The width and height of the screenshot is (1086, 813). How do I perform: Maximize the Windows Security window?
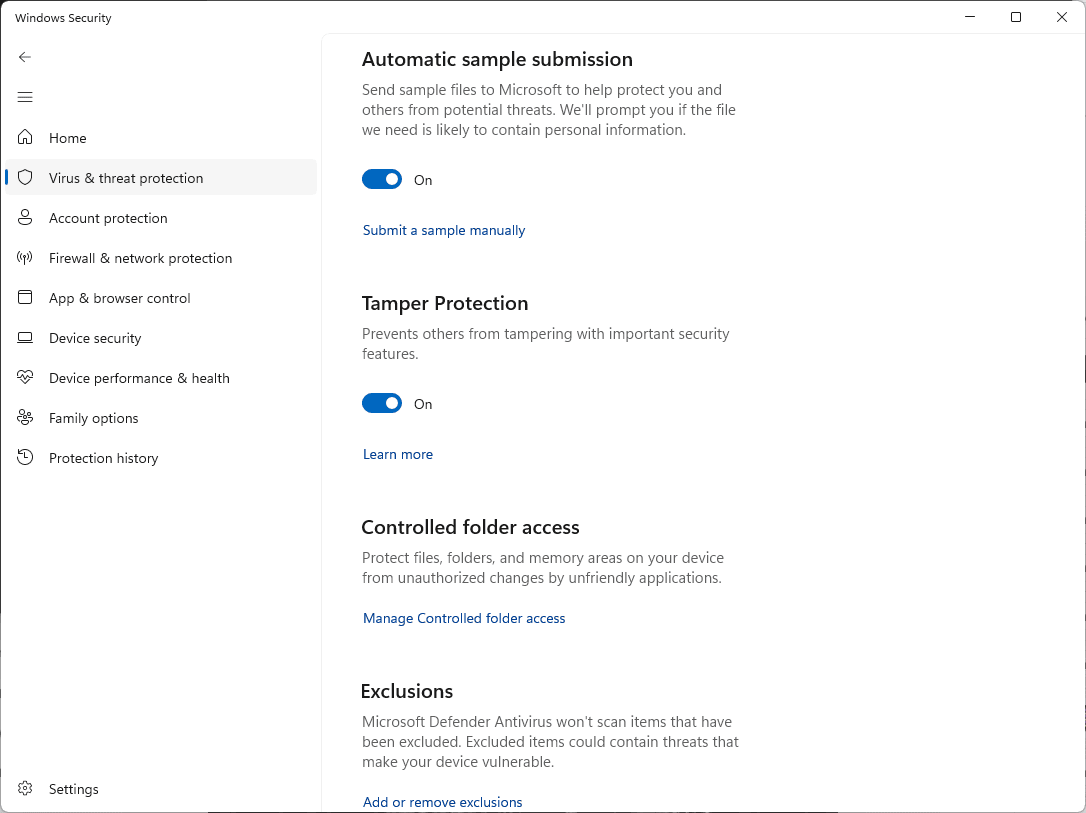[x=1015, y=17]
